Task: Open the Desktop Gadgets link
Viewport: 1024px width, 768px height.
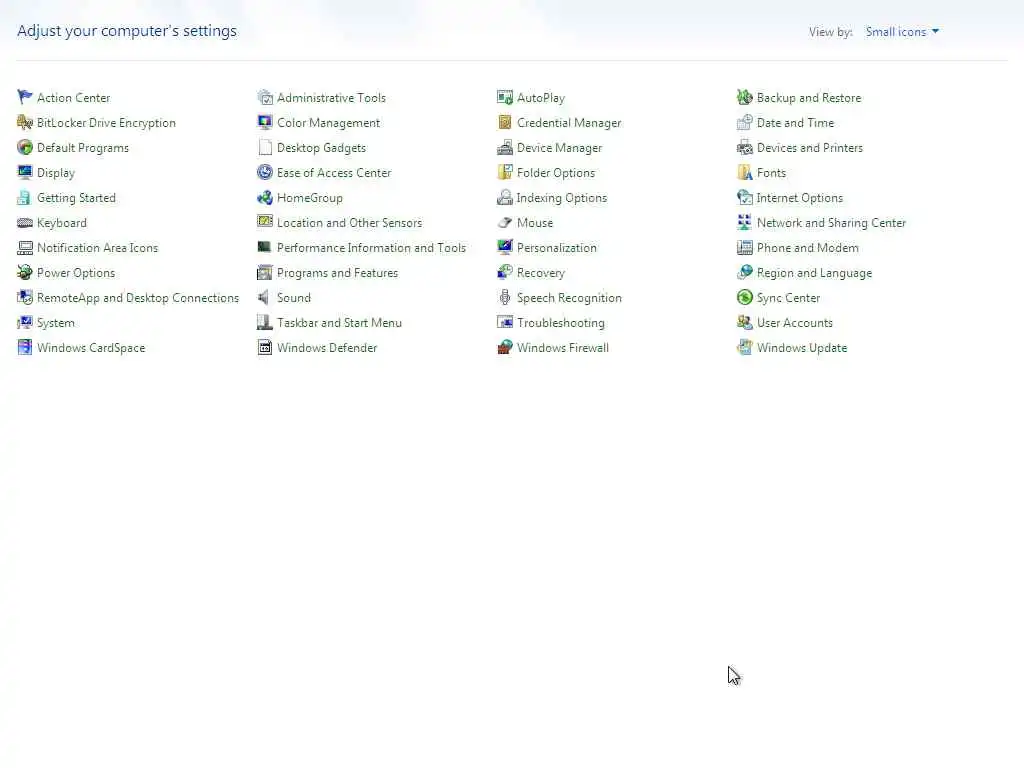Action: point(321,148)
